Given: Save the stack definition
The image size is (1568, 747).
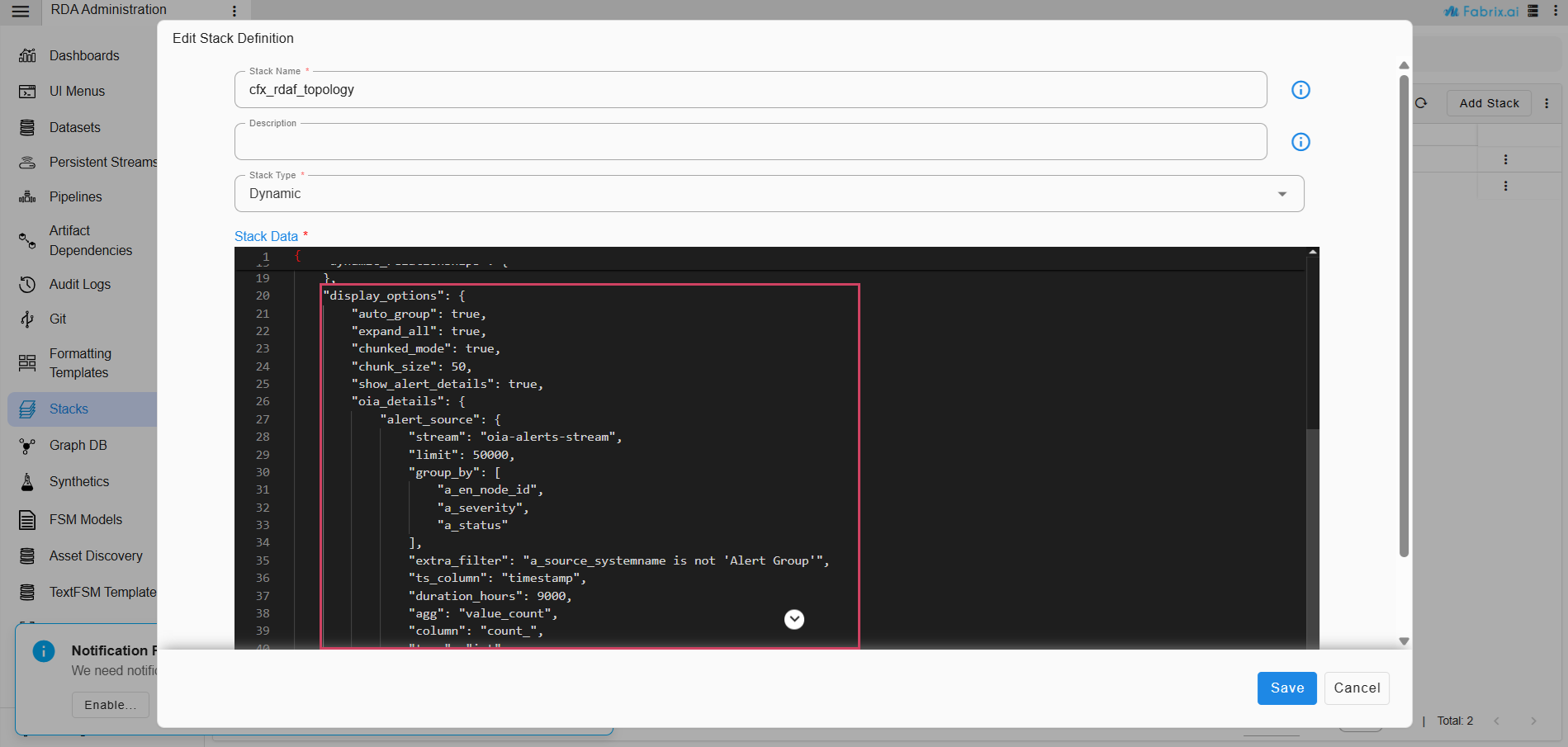Looking at the screenshot, I should click(1287, 688).
